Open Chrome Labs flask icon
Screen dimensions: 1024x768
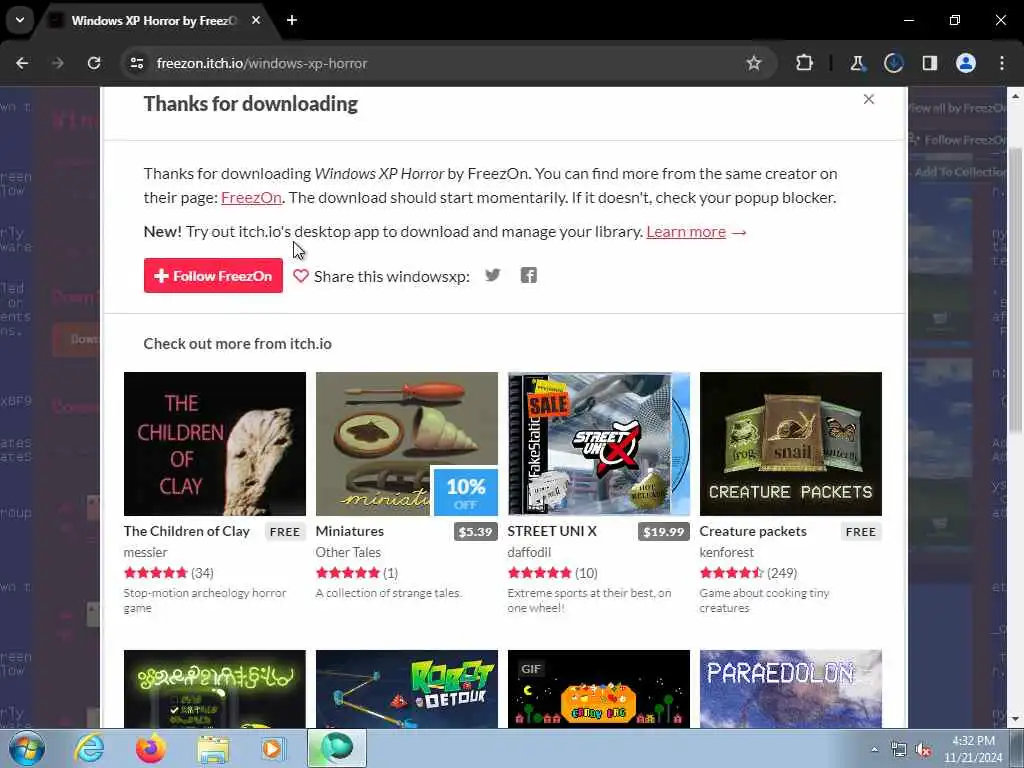(857, 63)
